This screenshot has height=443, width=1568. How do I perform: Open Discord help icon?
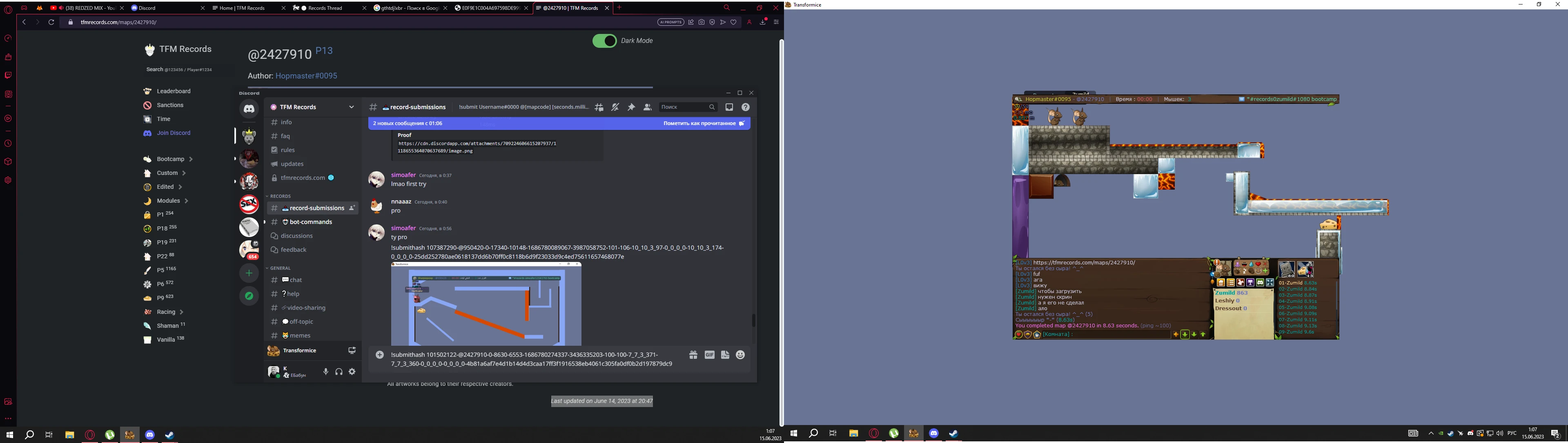(746, 107)
